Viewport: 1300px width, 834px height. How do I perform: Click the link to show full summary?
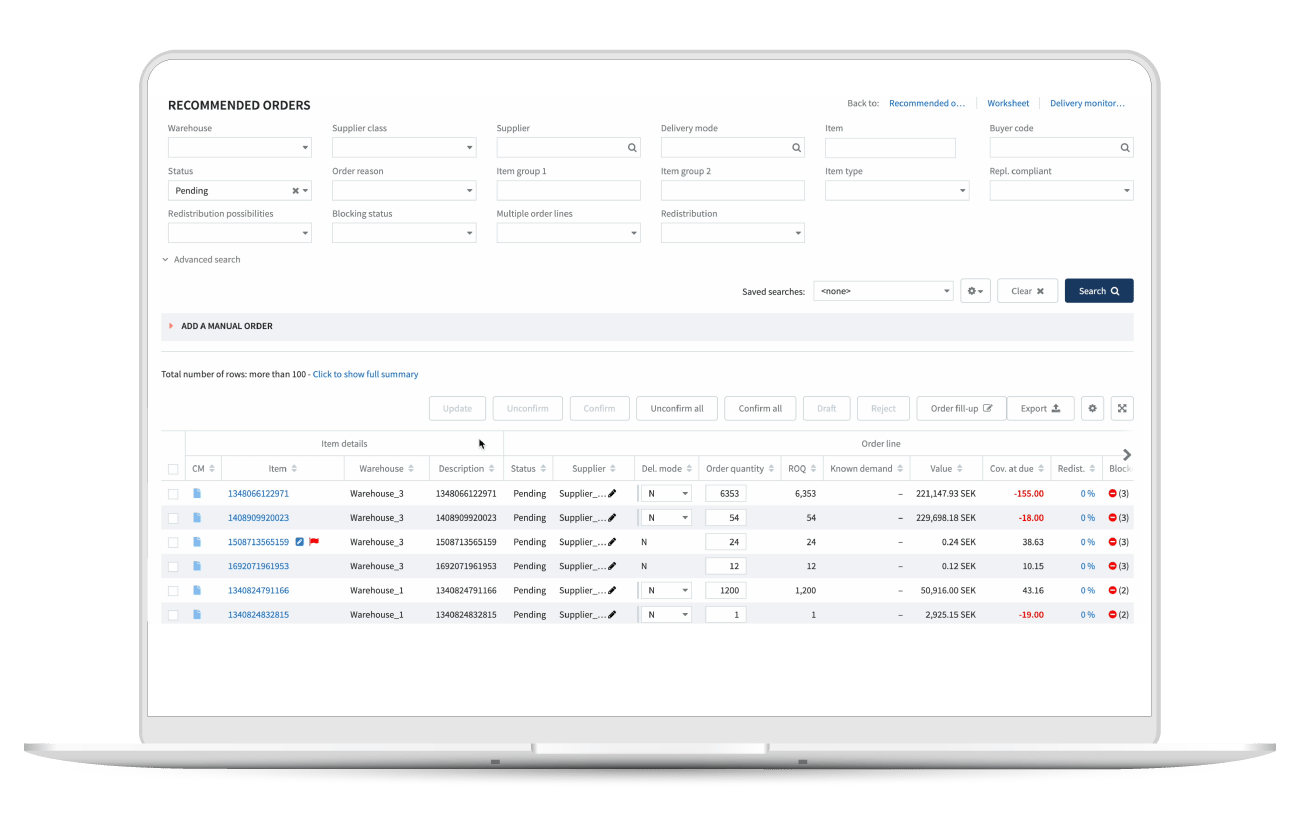(x=365, y=373)
